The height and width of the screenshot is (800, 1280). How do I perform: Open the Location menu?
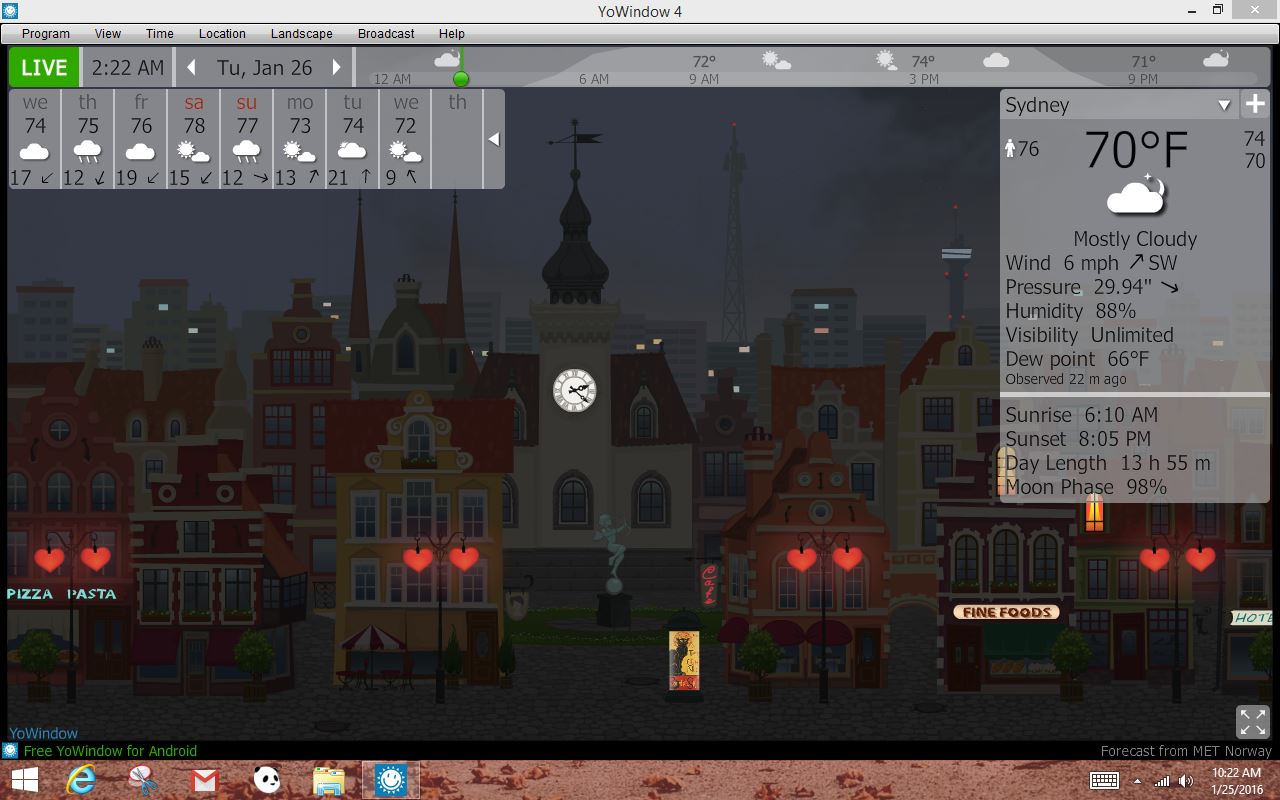point(222,33)
